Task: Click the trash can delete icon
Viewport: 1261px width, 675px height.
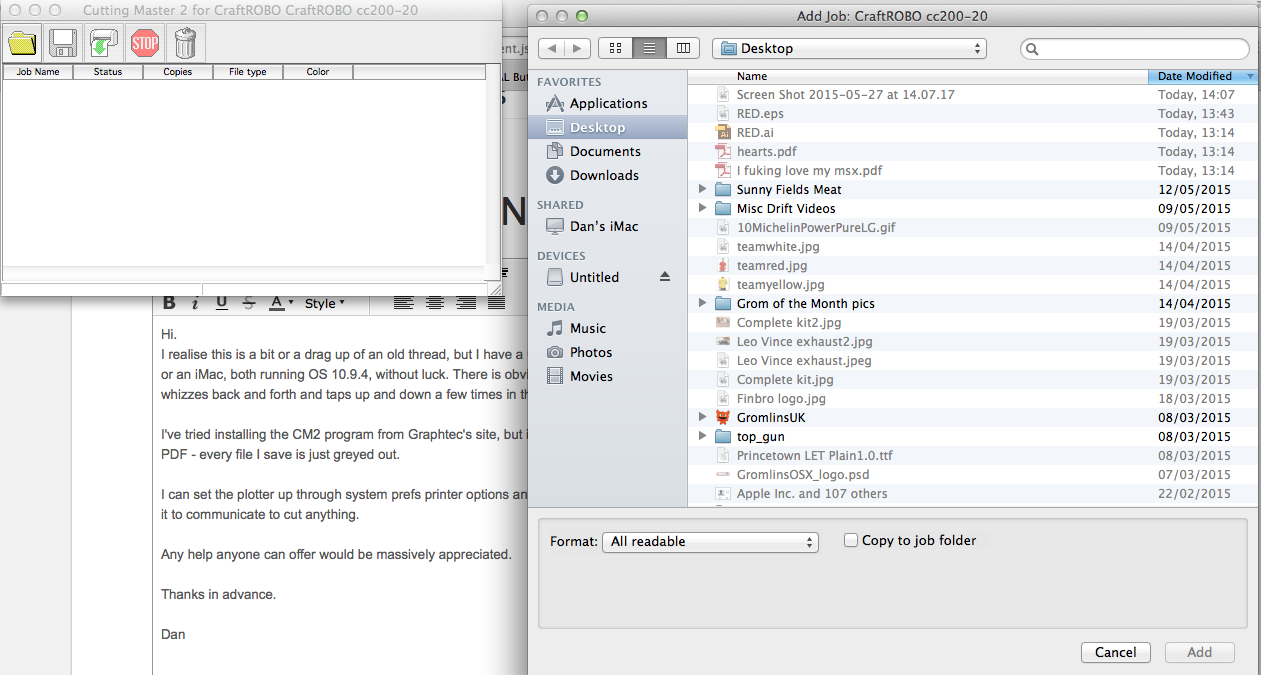Action: tap(186, 43)
